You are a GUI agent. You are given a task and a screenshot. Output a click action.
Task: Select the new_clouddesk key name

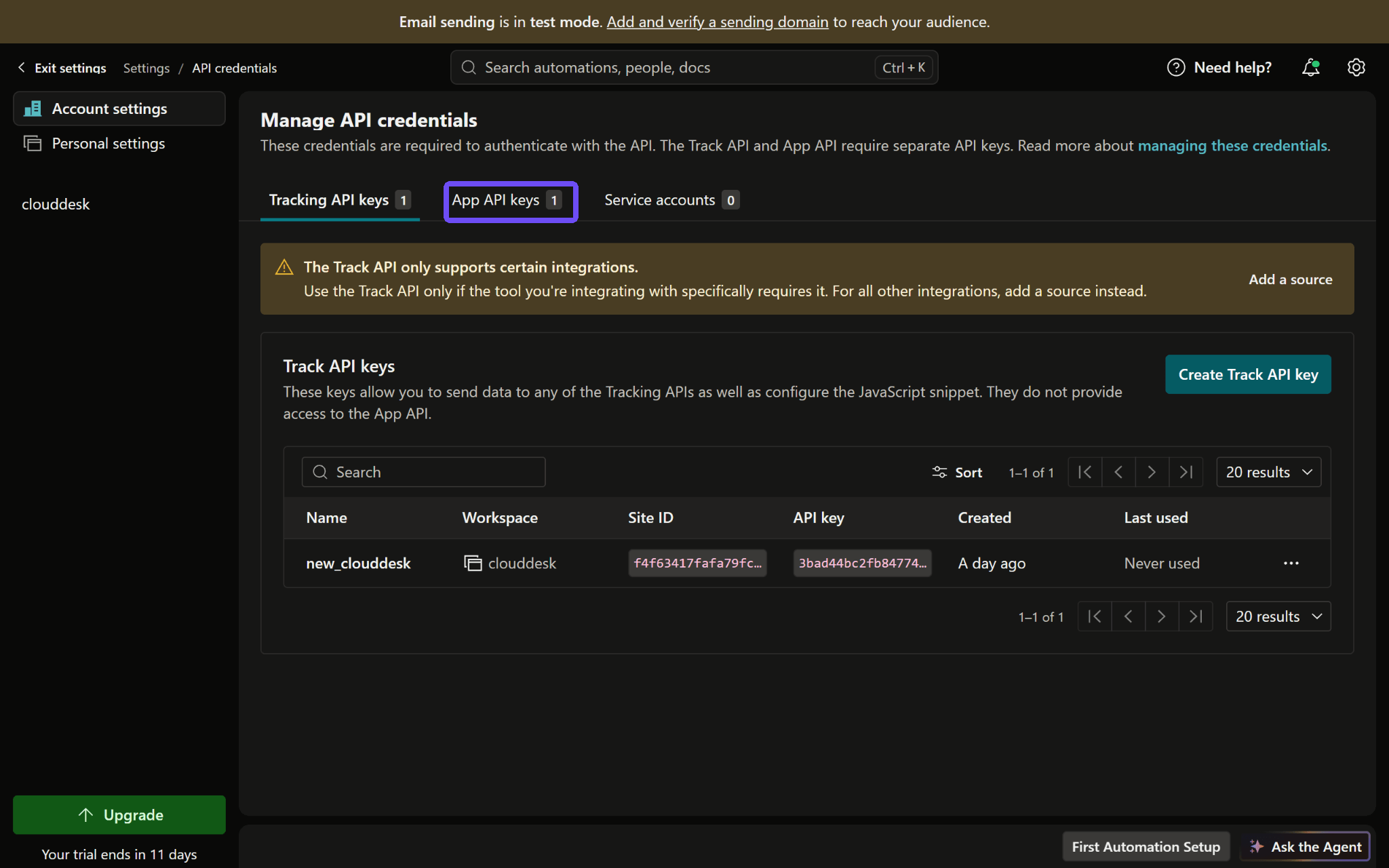358,563
